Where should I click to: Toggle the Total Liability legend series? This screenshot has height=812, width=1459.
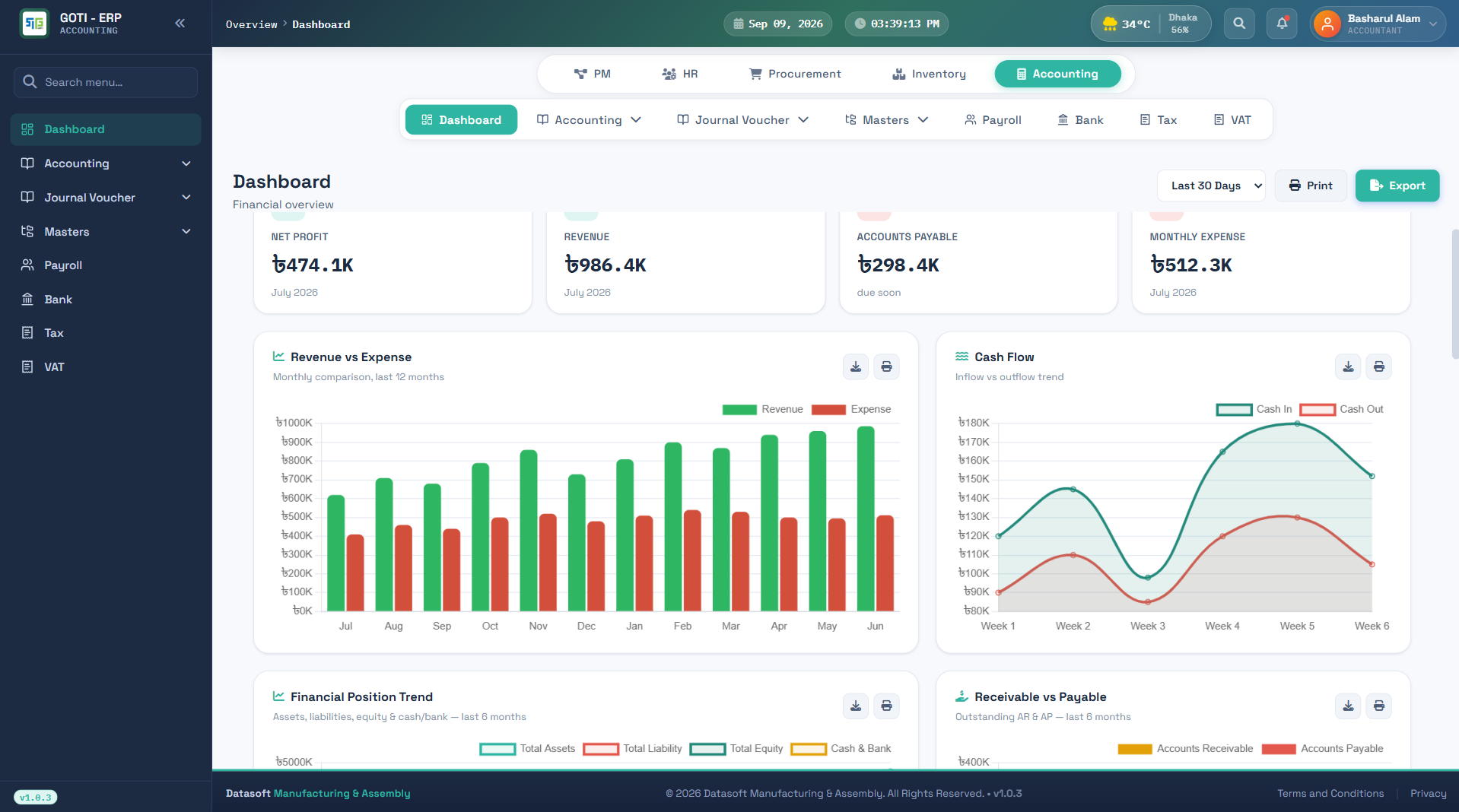click(x=632, y=749)
